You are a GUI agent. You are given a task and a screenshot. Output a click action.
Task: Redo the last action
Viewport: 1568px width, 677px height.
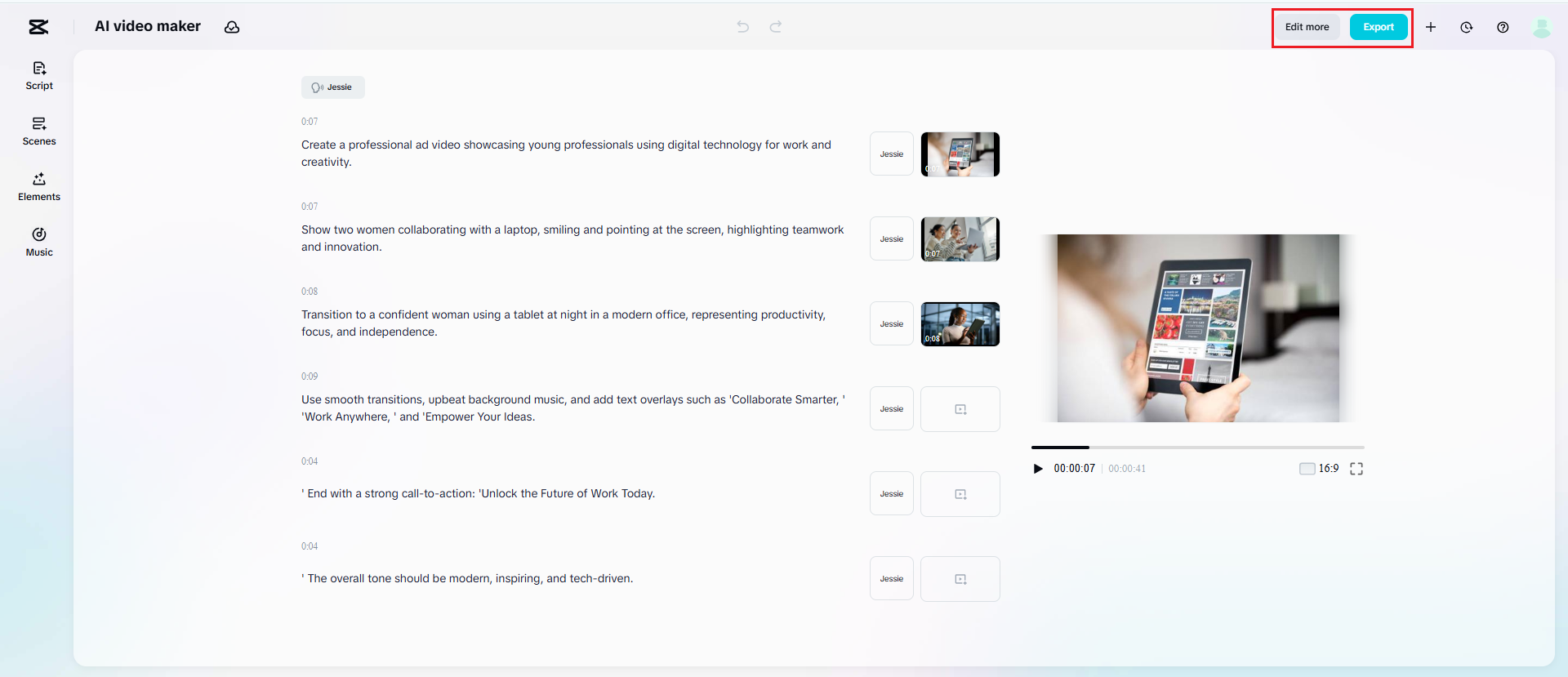[x=776, y=27]
